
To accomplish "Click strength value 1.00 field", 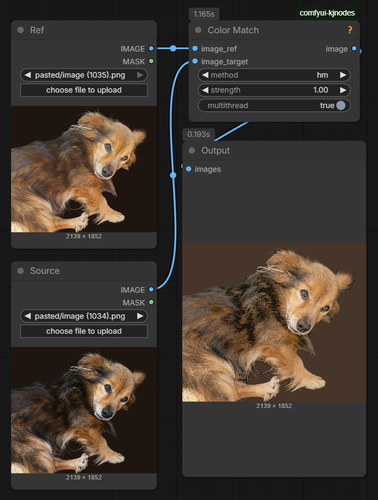I will [274, 90].
